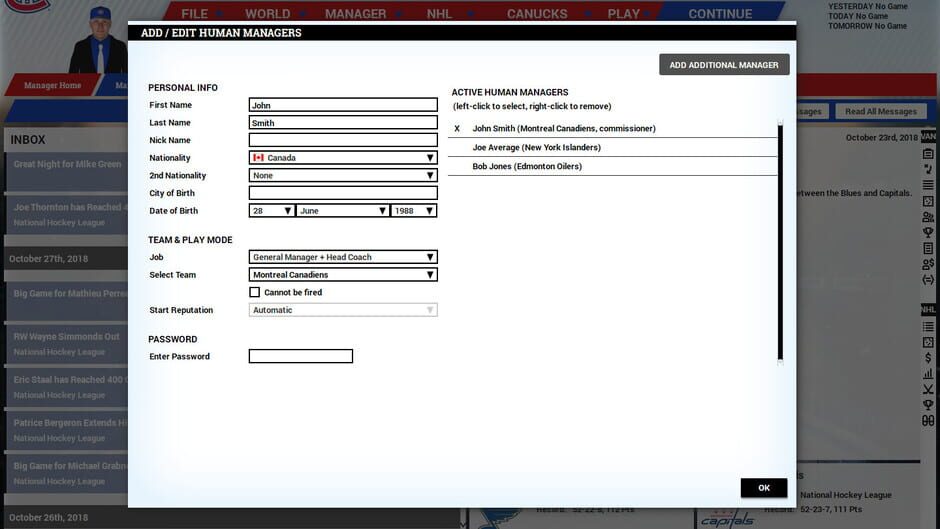
Task: Open the trade arrows icon in VAN sidebar
Action: click(928, 279)
